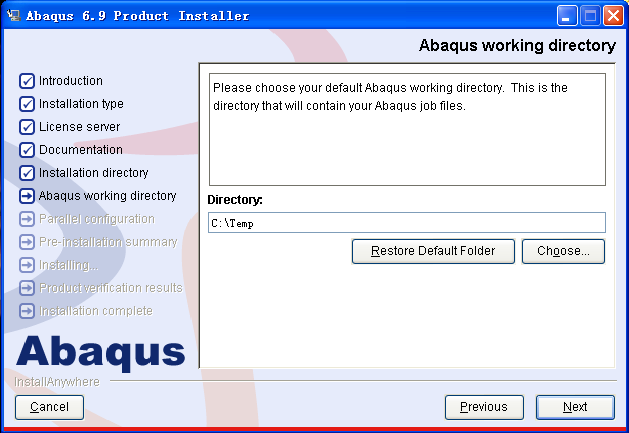
Task: Click the Restore Default Folder button
Action: (433, 251)
